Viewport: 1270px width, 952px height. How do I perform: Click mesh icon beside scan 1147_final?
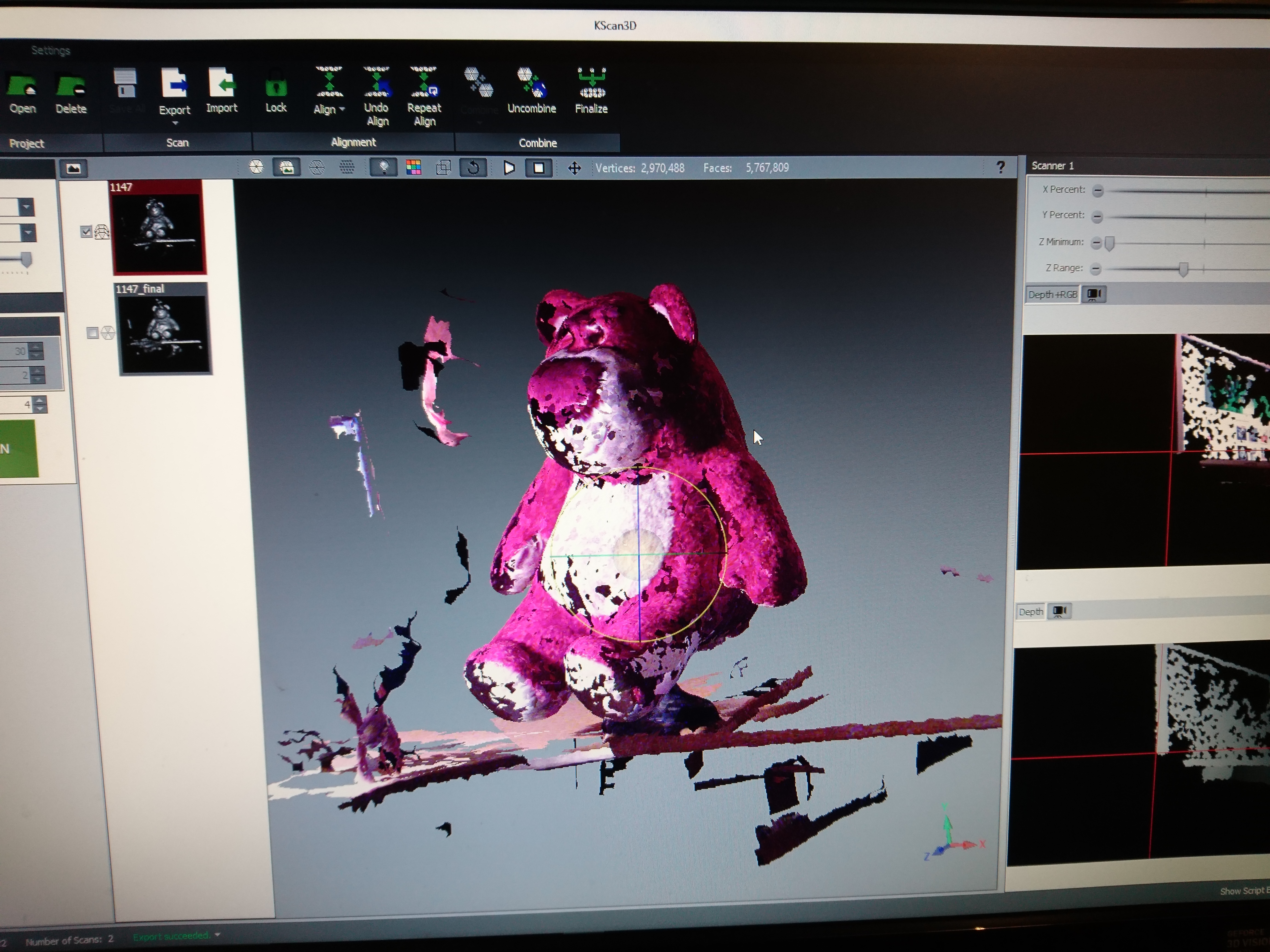[108, 333]
